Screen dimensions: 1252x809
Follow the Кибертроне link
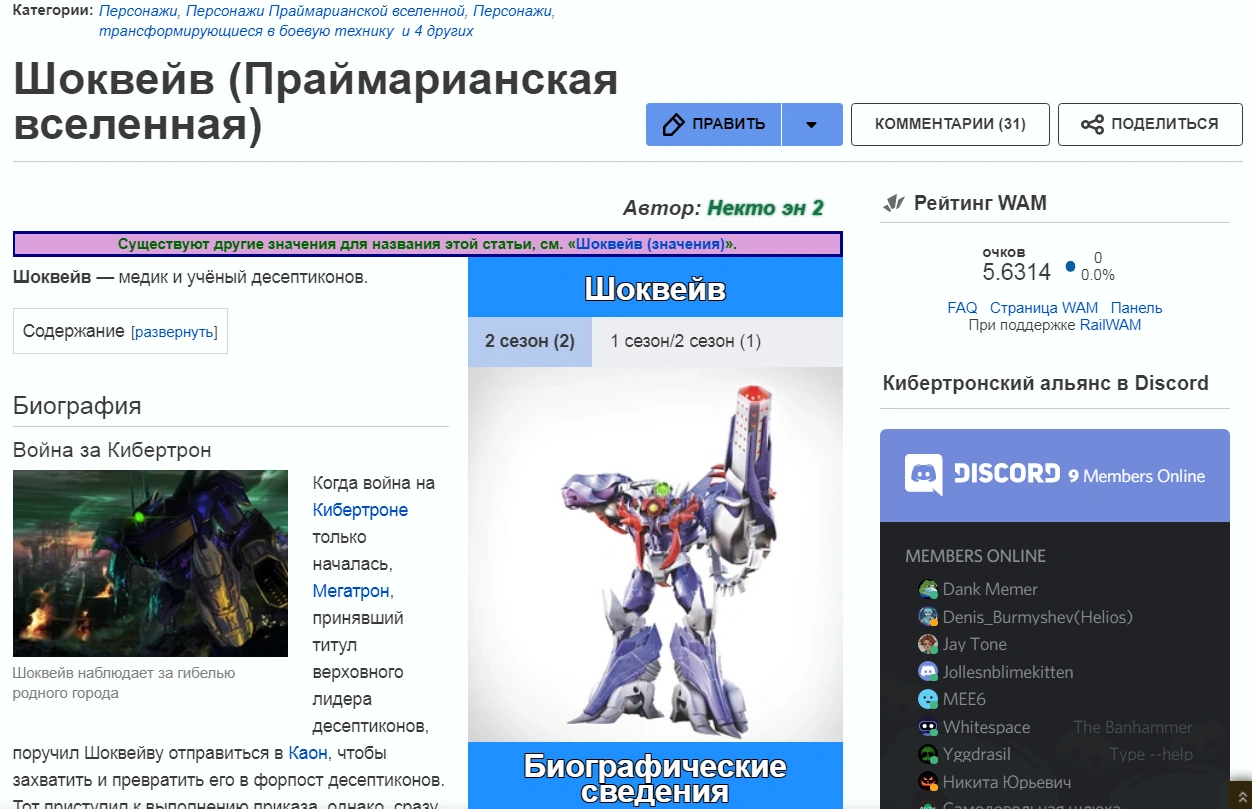[x=360, y=510]
